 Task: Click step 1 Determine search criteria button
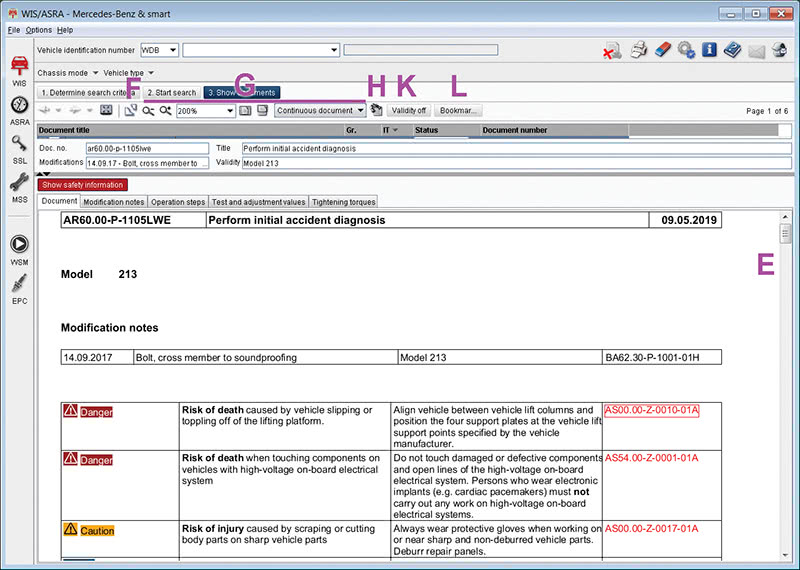pos(89,93)
